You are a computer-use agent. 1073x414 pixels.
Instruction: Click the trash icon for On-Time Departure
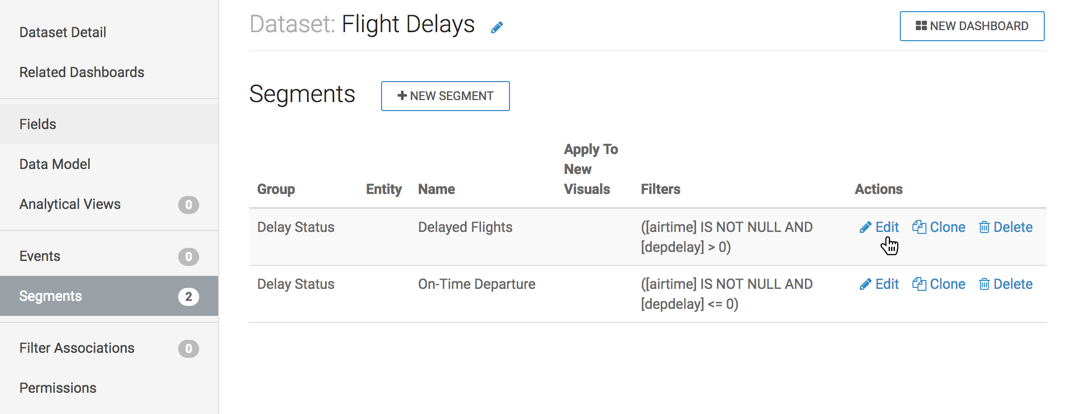984,284
